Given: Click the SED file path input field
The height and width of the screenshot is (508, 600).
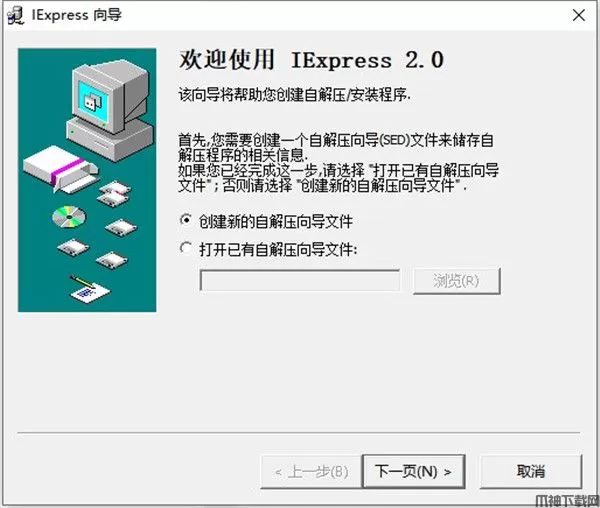Looking at the screenshot, I should [x=300, y=281].
